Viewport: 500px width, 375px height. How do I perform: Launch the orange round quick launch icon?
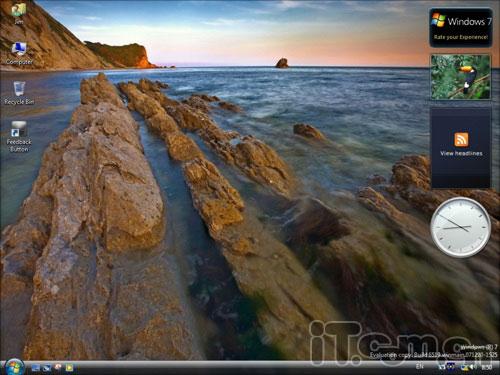tap(58, 367)
